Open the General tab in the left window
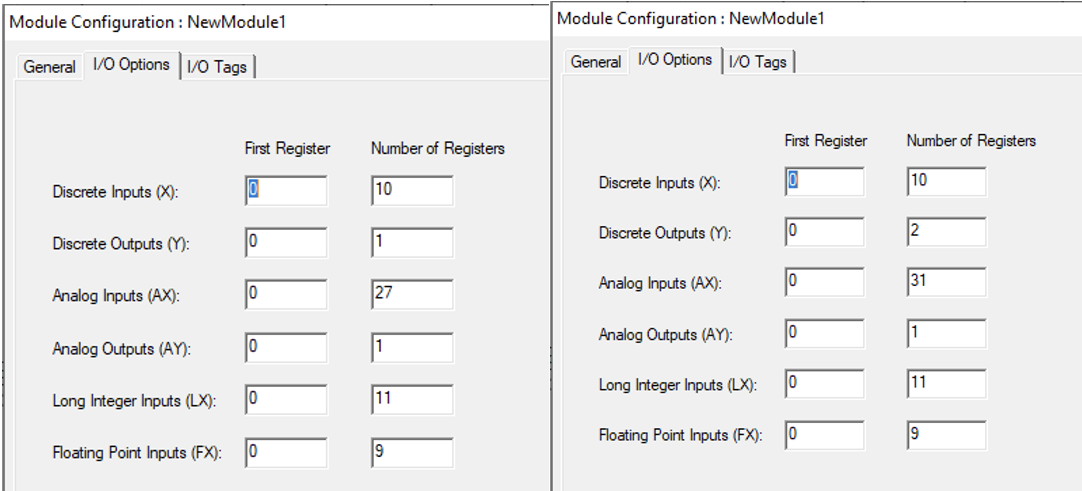1082x491 pixels. coord(50,67)
